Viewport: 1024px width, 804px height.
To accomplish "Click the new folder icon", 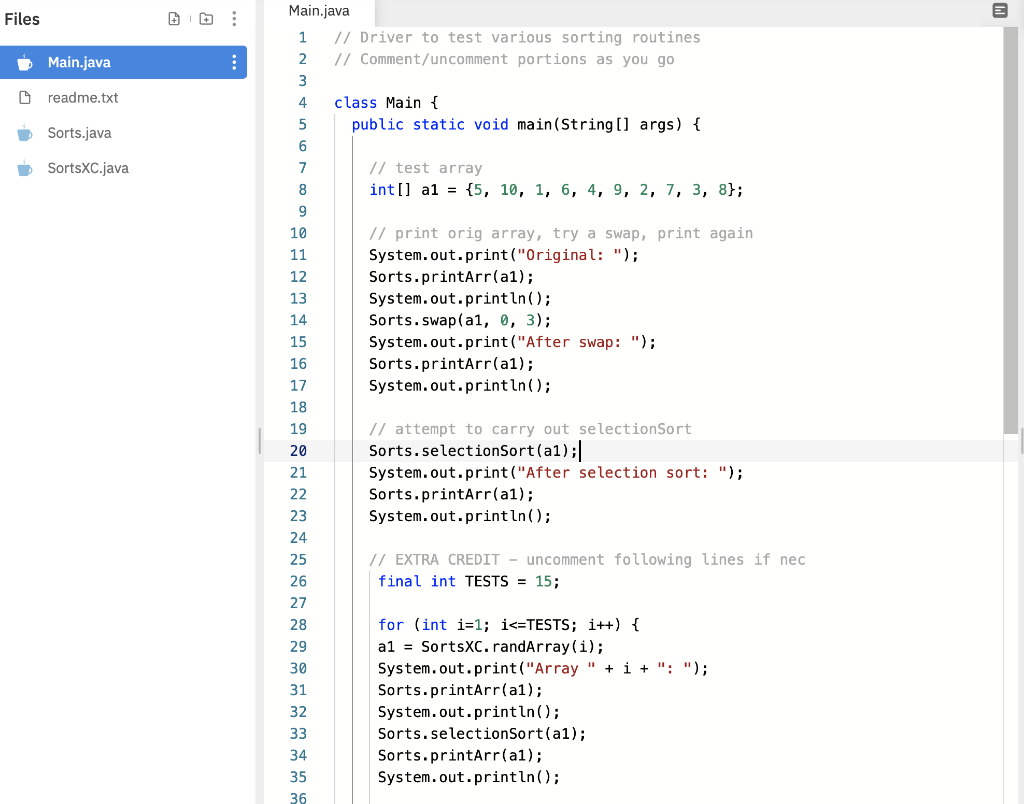I will pyautogui.click(x=206, y=19).
